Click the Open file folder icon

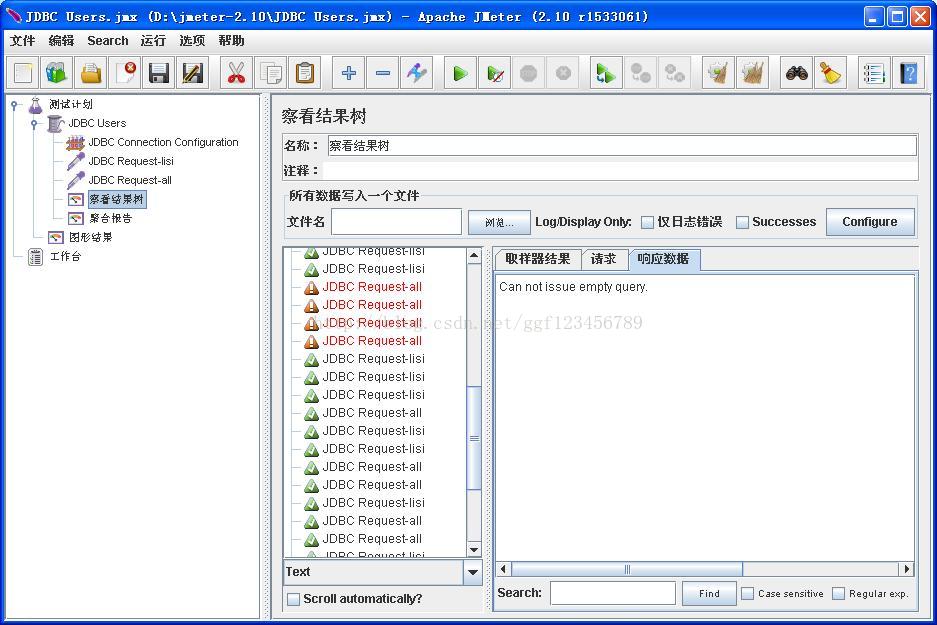coord(91,73)
